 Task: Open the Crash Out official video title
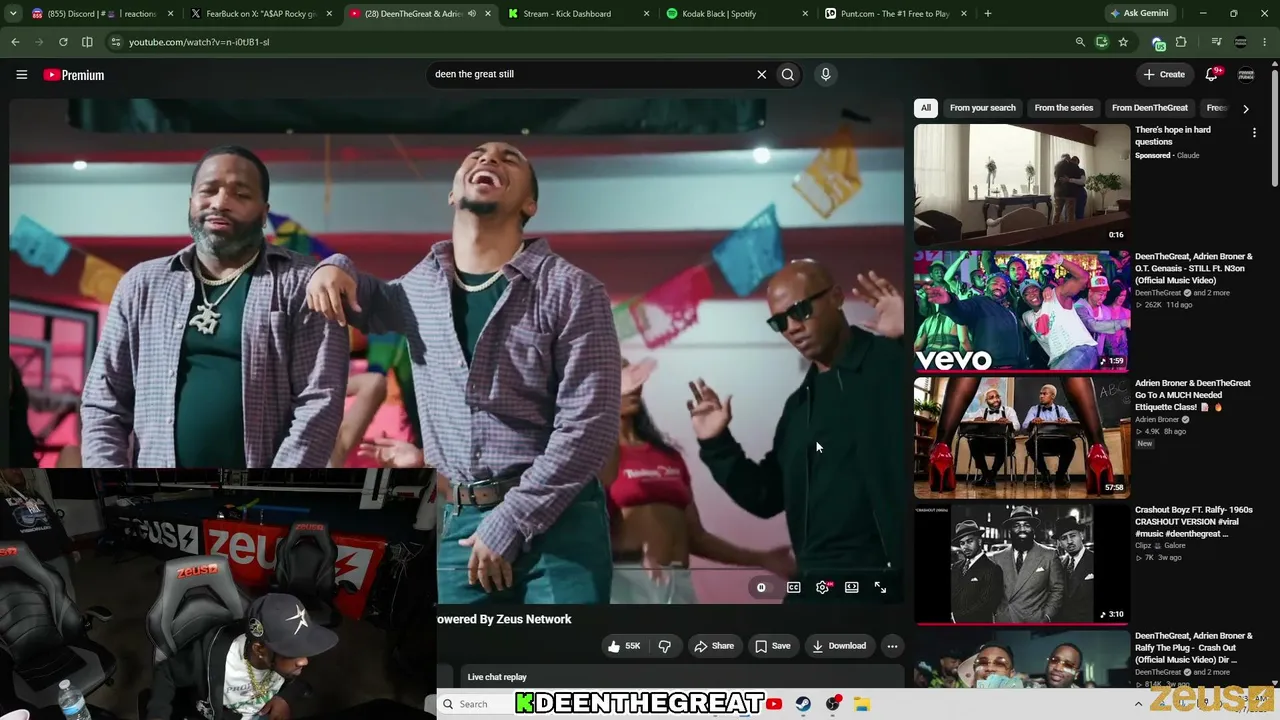(1194, 648)
